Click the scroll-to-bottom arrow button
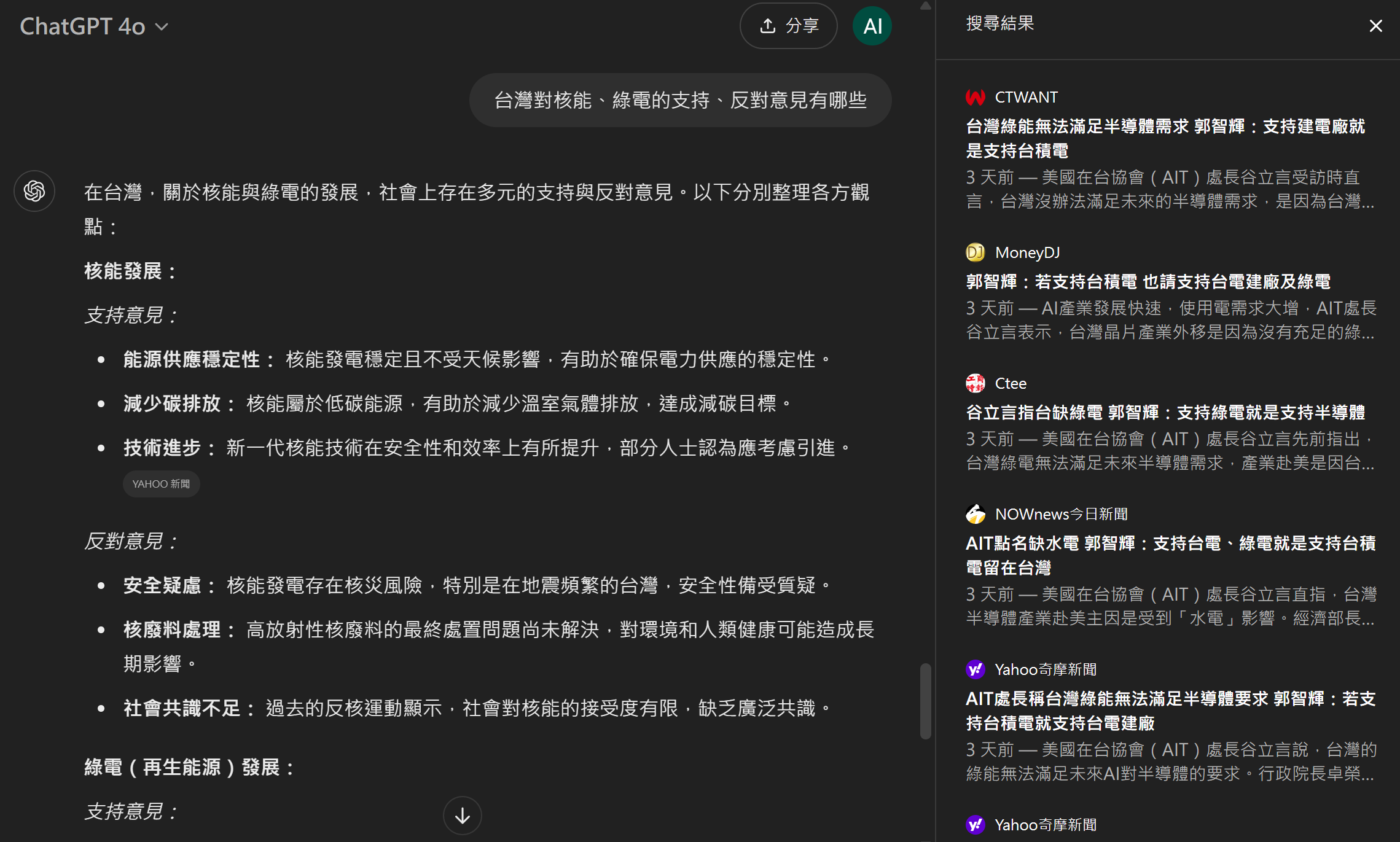The width and height of the screenshot is (1400, 842). pyautogui.click(x=462, y=815)
